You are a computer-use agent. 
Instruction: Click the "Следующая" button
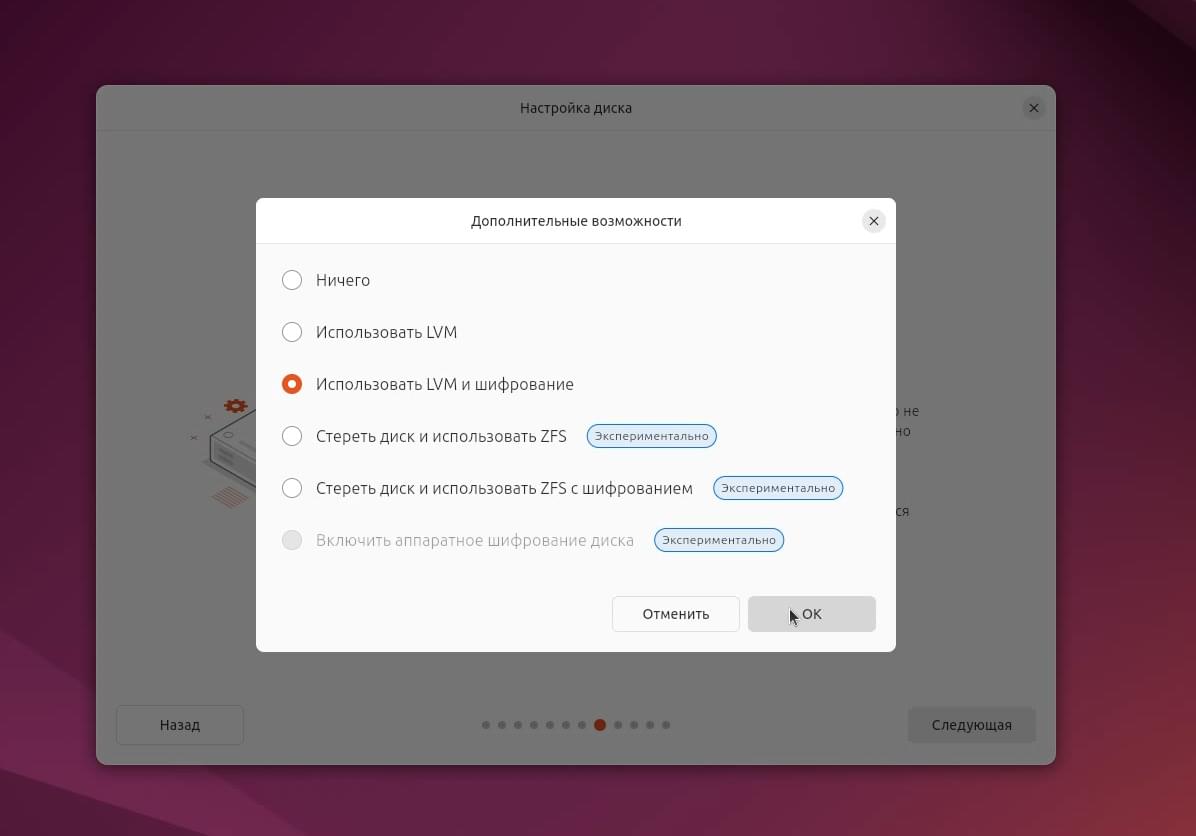point(972,725)
